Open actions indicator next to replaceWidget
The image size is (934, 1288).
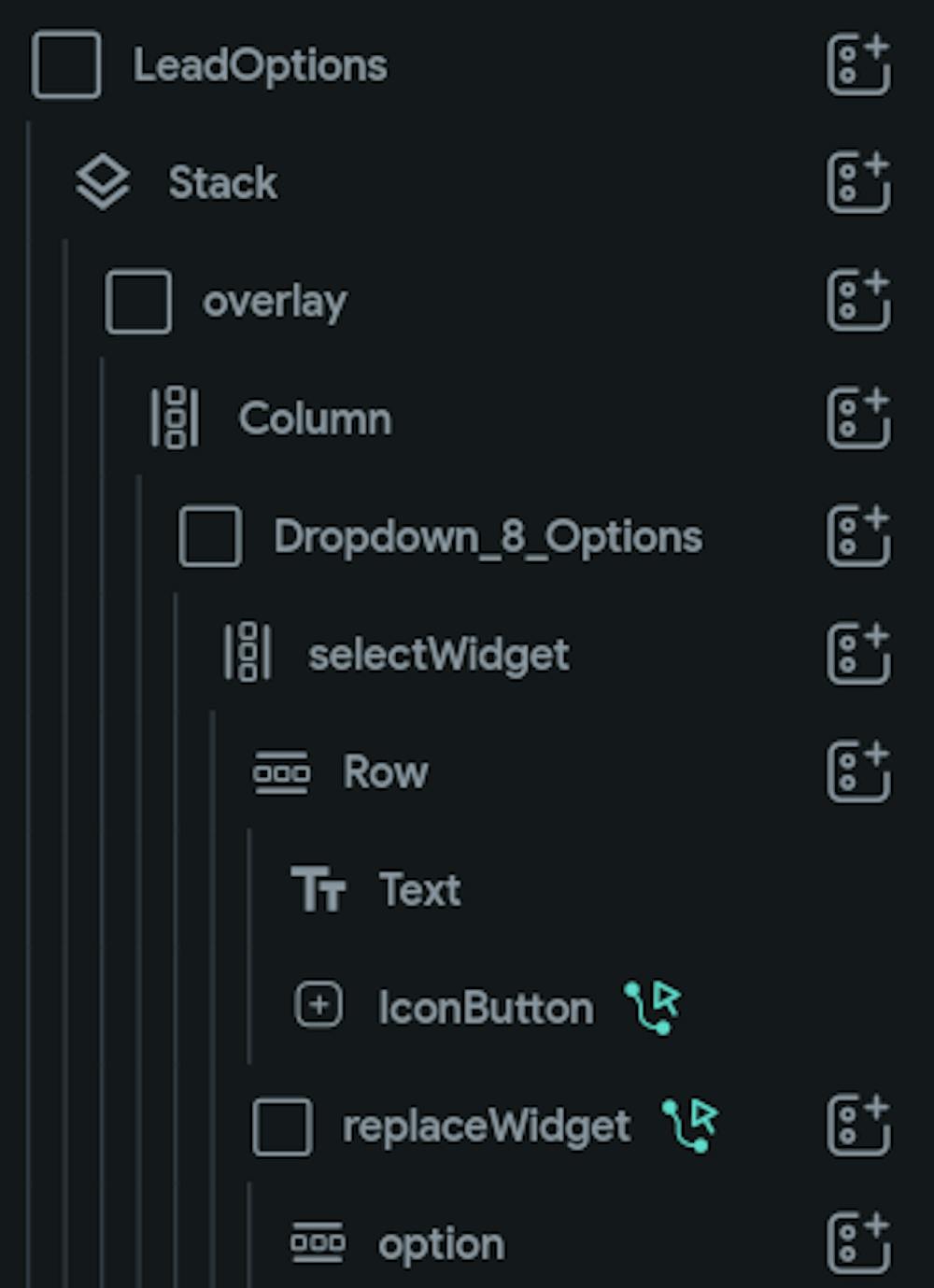pos(690,1125)
